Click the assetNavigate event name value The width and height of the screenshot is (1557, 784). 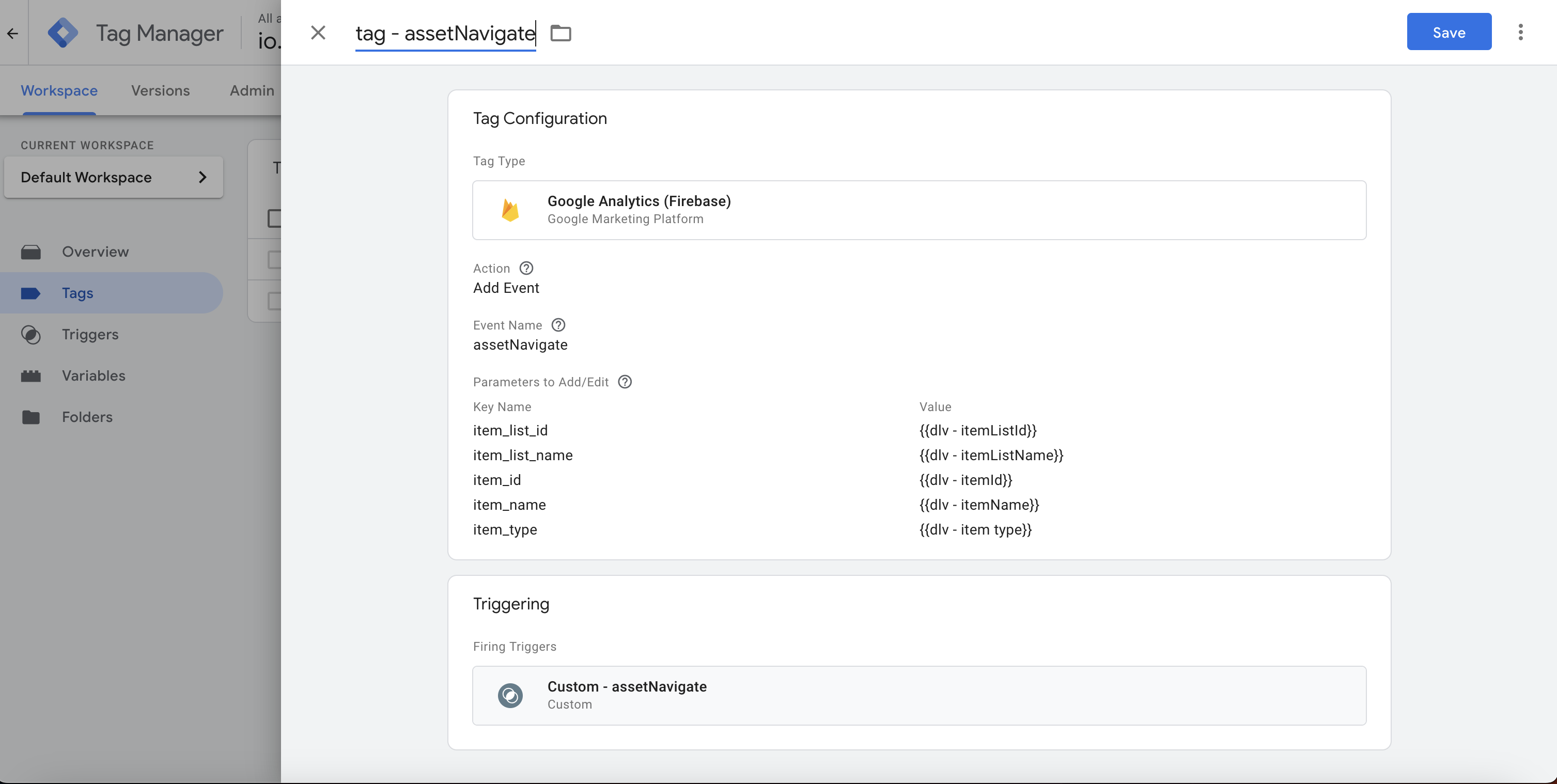tap(520, 344)
